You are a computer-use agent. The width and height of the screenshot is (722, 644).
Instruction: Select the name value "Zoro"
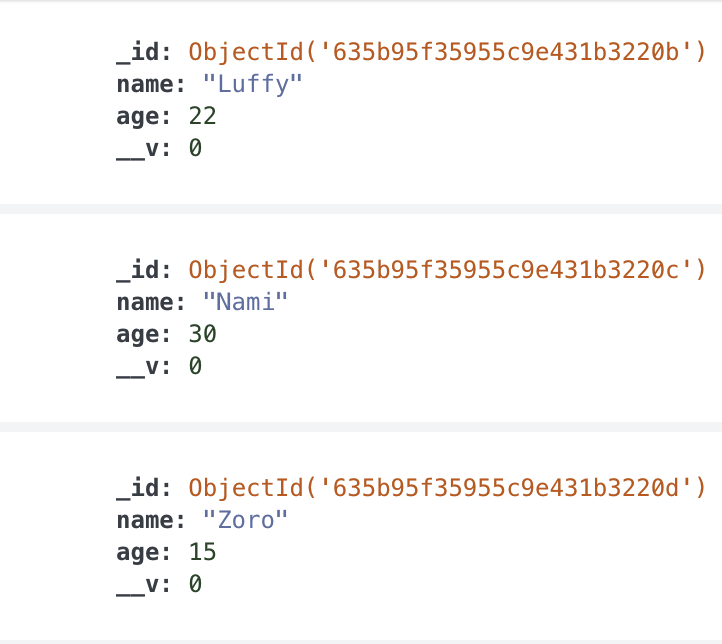(x=245, y=521)
